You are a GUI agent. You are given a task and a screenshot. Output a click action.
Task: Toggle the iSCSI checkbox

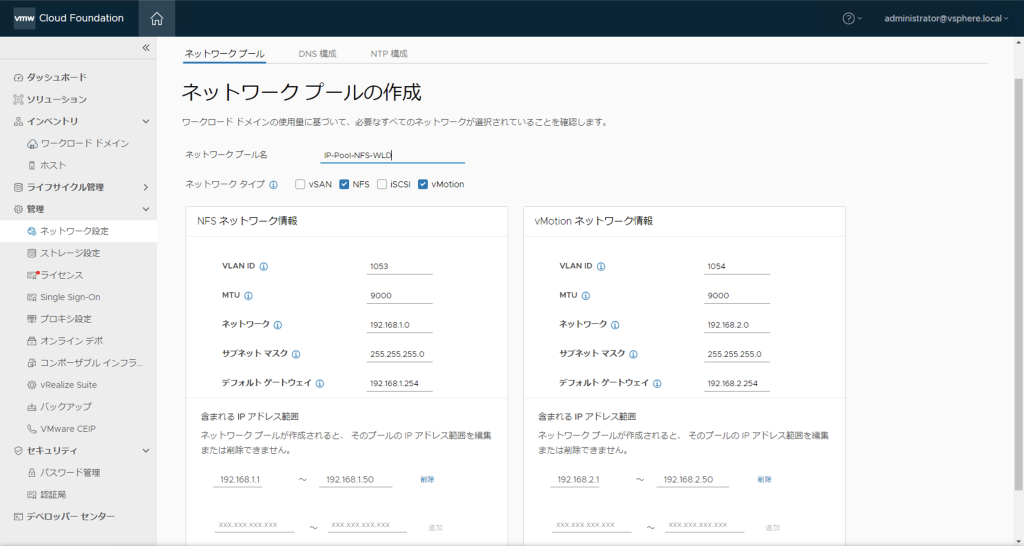click(x=382, y=184)
